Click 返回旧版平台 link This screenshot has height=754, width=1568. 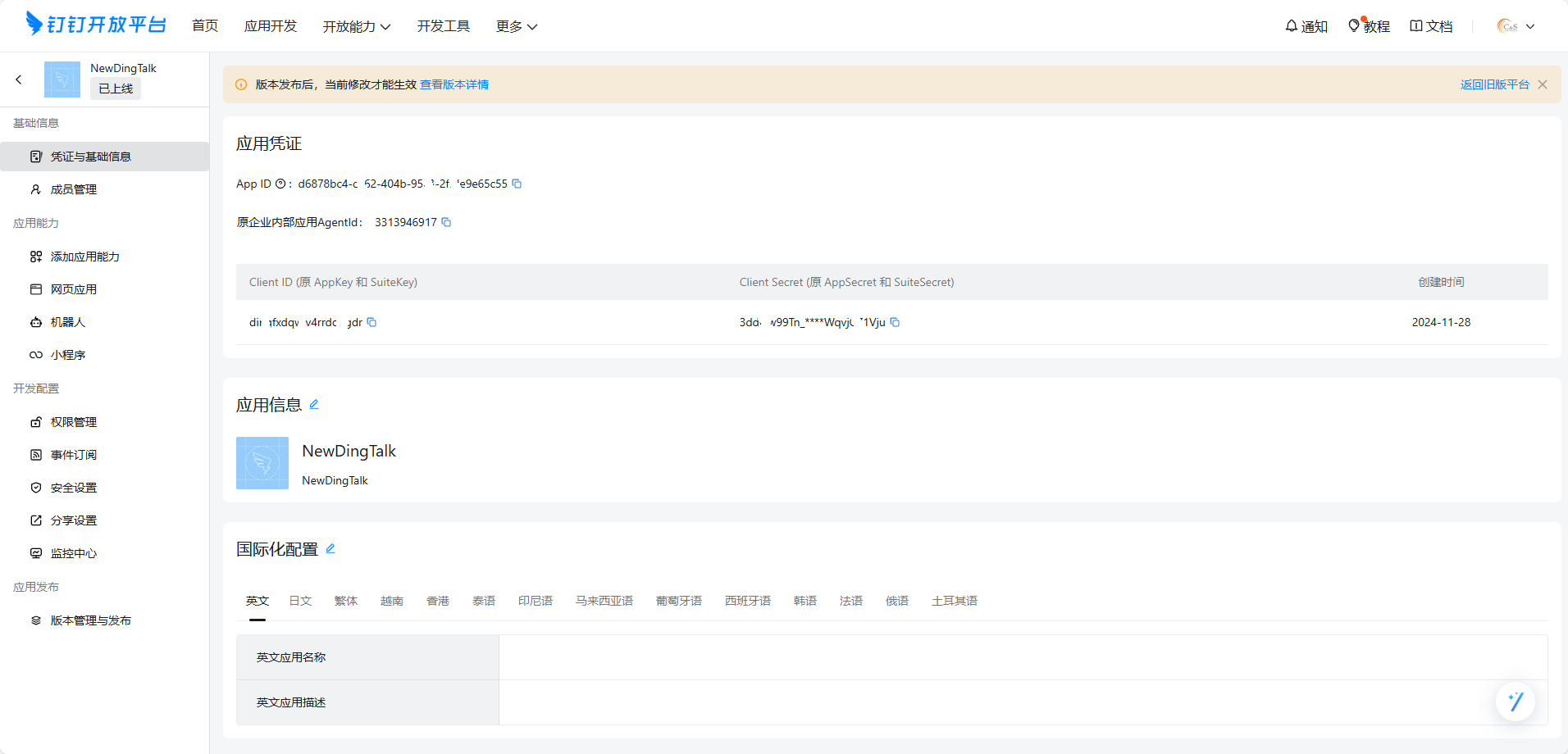click(x=1494, y=84)
